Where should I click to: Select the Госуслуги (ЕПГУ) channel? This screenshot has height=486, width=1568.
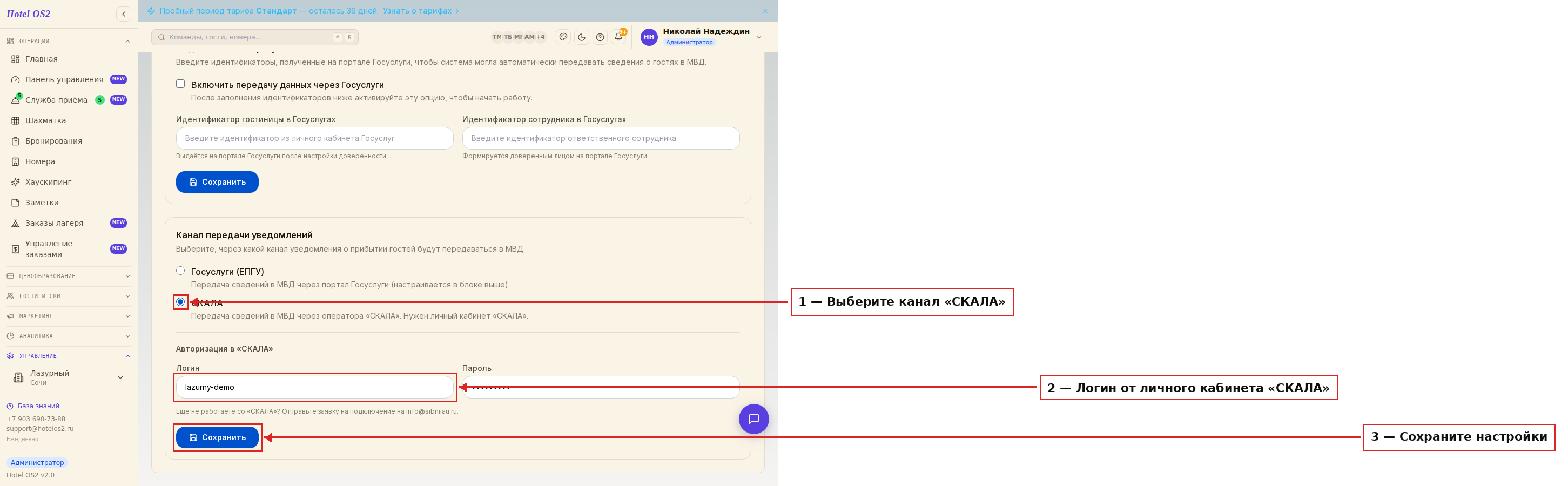coord(180,271)
